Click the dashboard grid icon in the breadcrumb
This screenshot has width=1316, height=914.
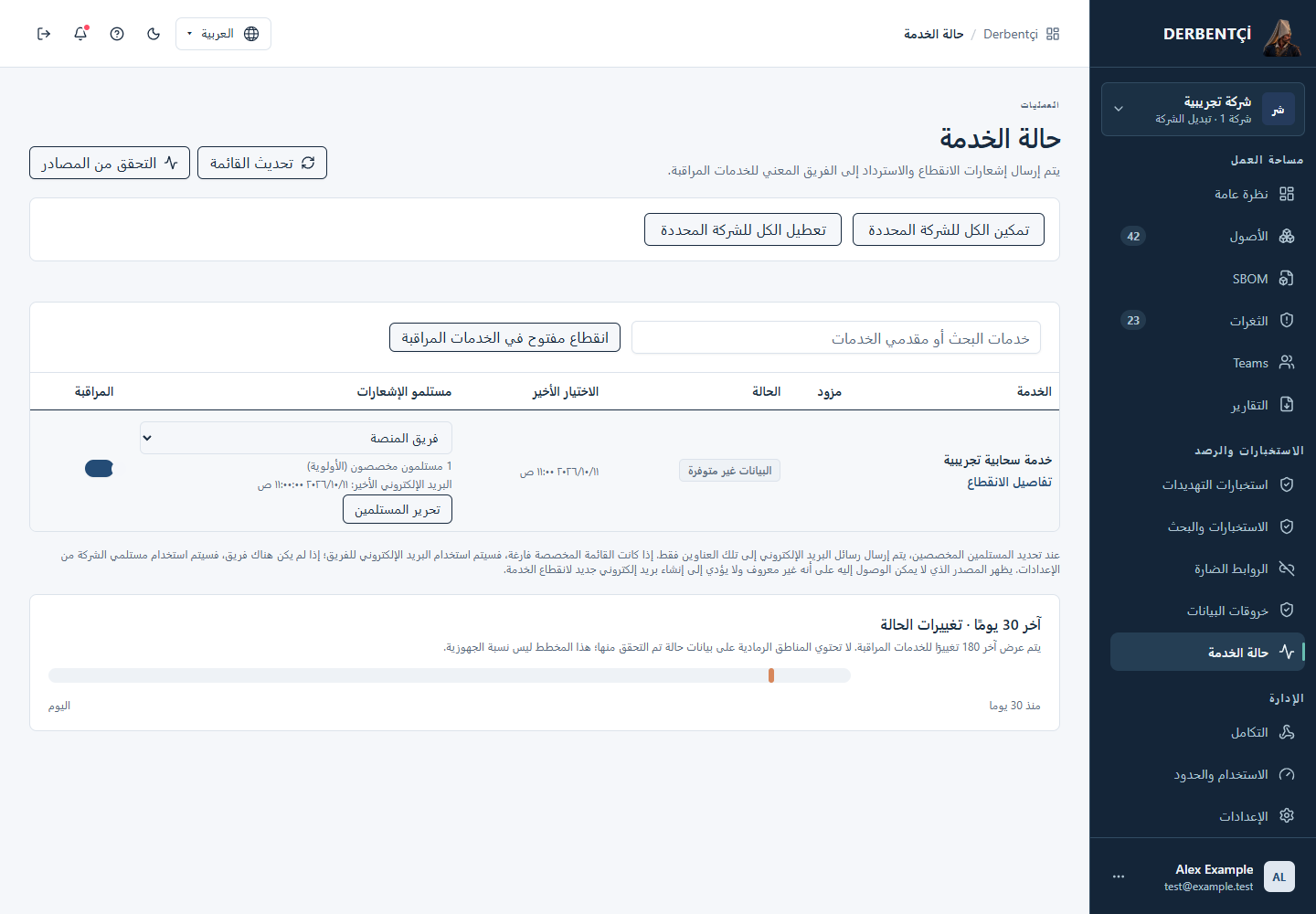point(1053,34)
